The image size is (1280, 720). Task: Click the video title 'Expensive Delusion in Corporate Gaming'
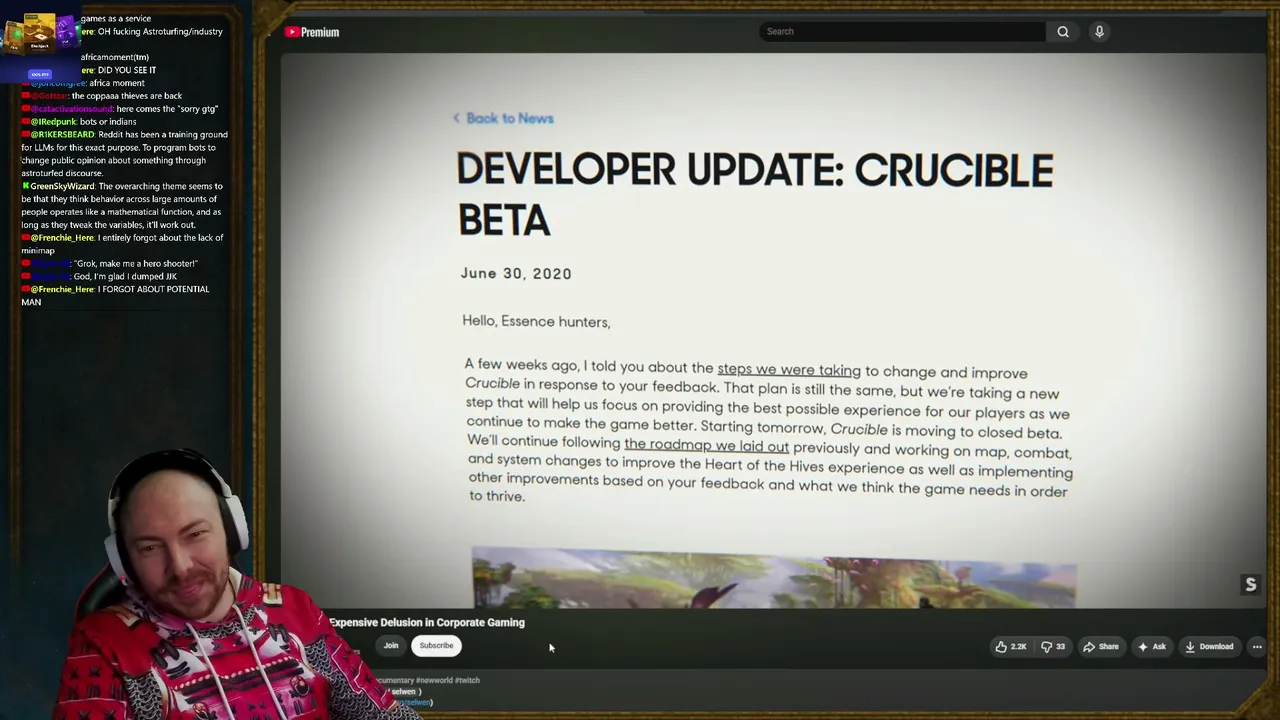(x=427, y=622)
